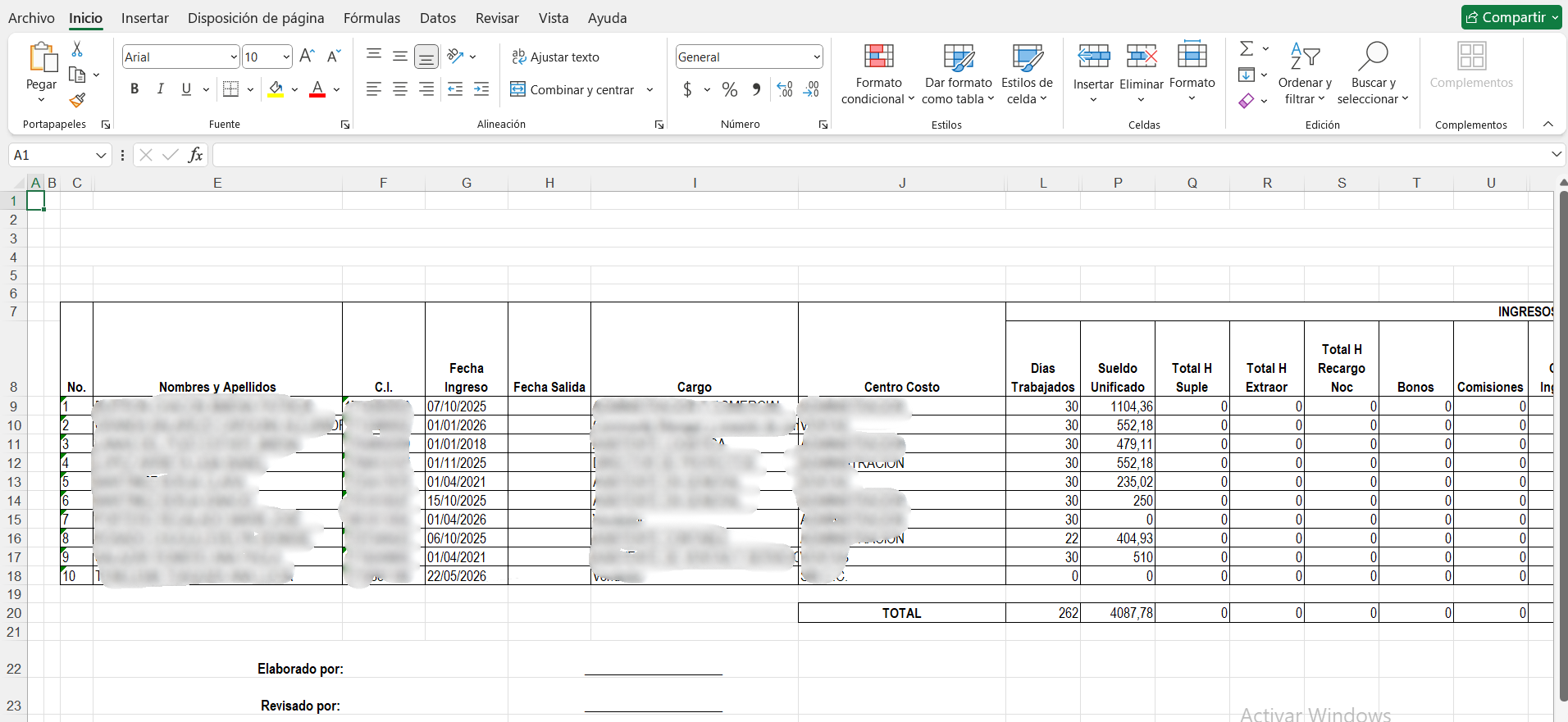
Task: Toggle bold formatting
Action: pos(134,89)
